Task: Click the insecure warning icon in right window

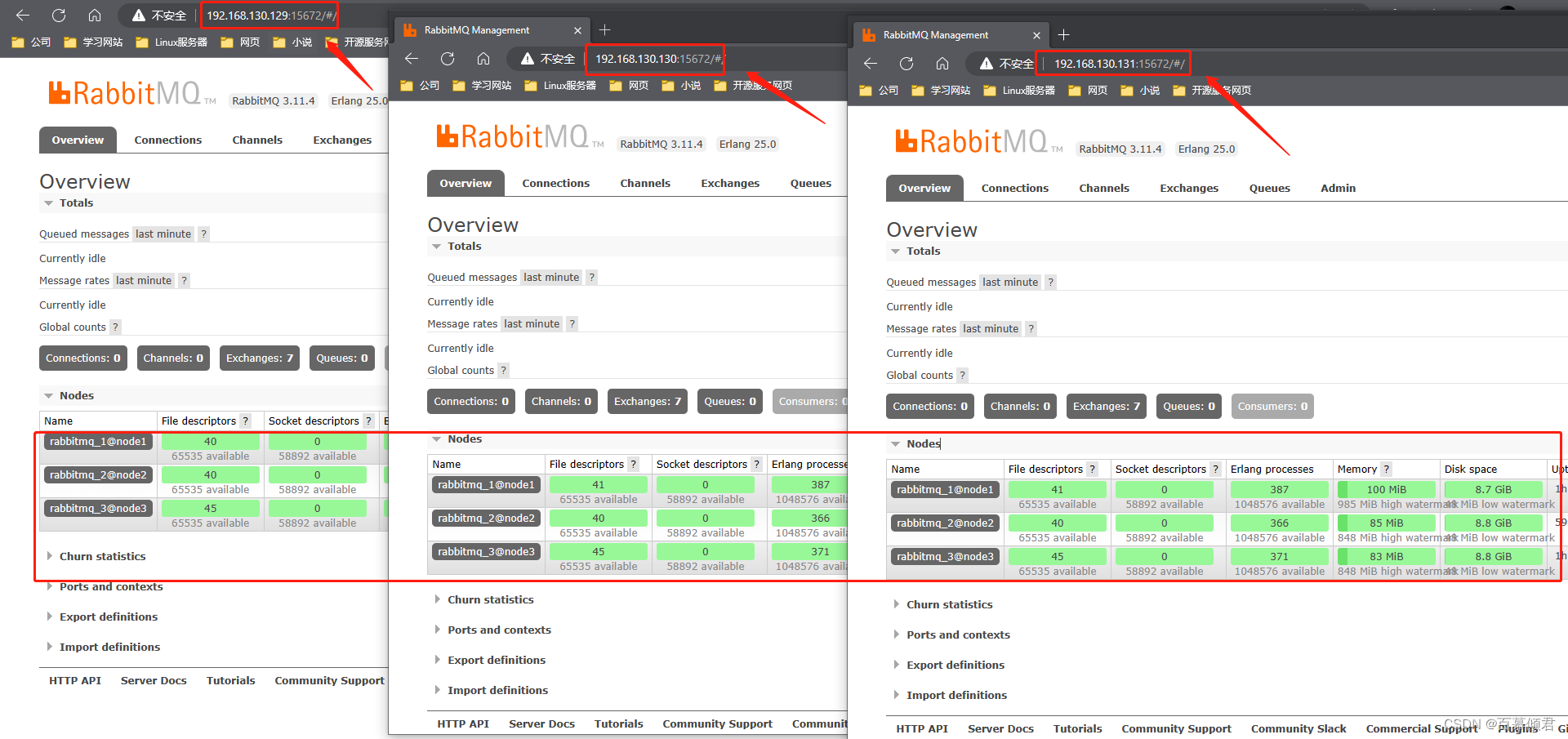Action: (987, 64)
